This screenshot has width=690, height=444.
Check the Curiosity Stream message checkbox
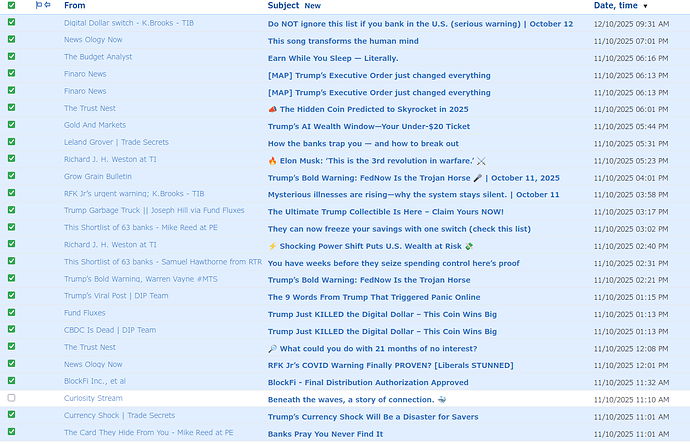11,398
